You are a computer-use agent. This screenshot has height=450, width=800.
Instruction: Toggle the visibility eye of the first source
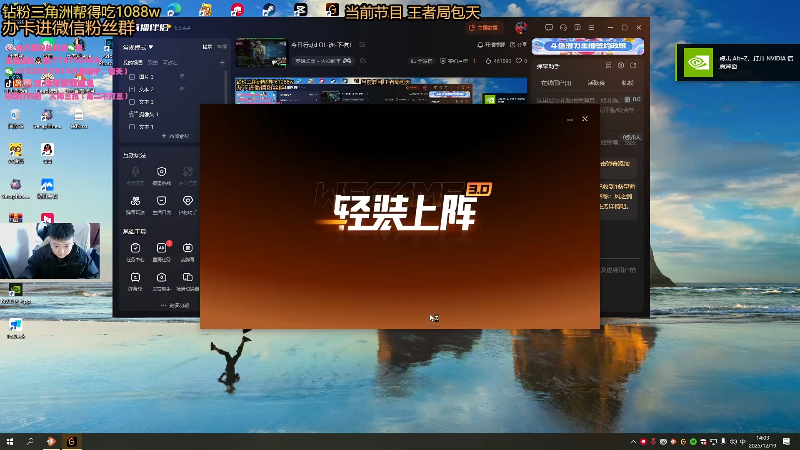pos(182,77)
